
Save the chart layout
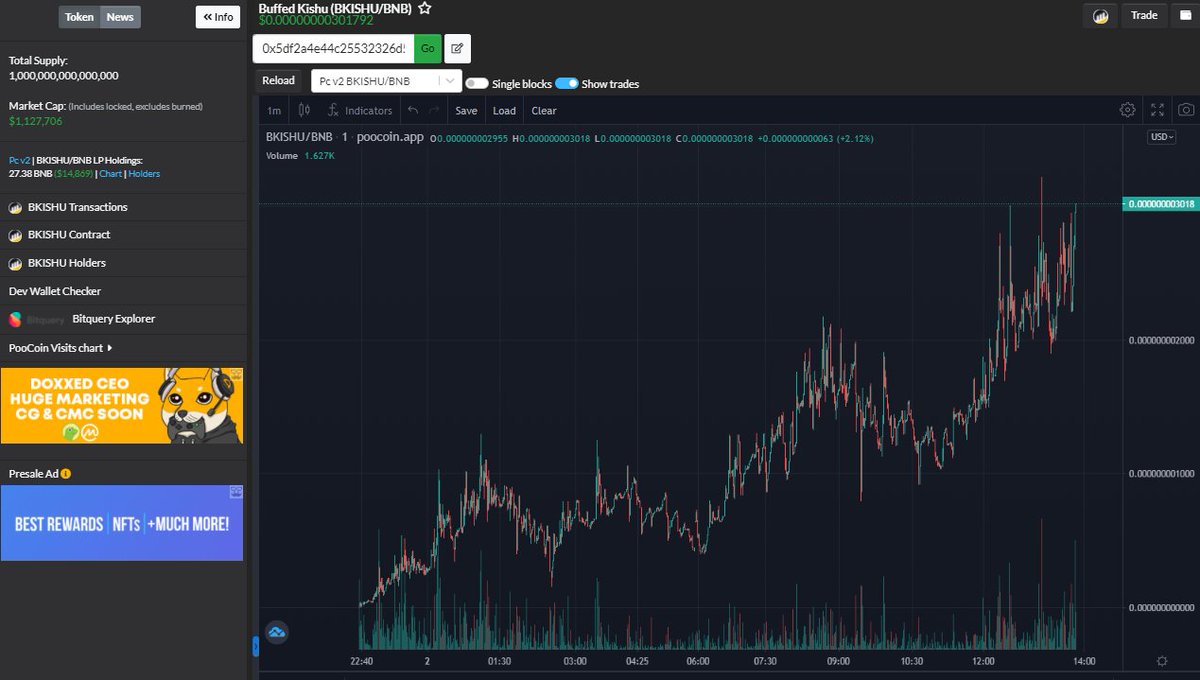(466, 111)
